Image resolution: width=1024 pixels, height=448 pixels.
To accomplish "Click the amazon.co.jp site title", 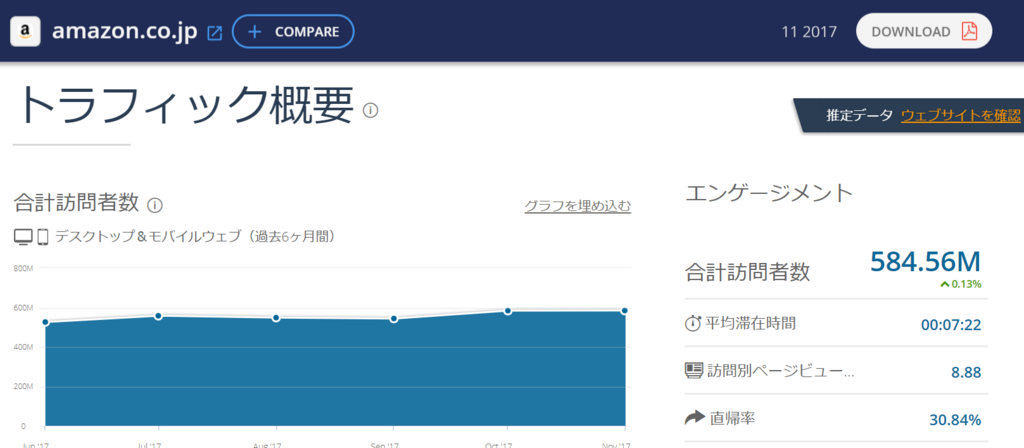I will tap(124, 31).
